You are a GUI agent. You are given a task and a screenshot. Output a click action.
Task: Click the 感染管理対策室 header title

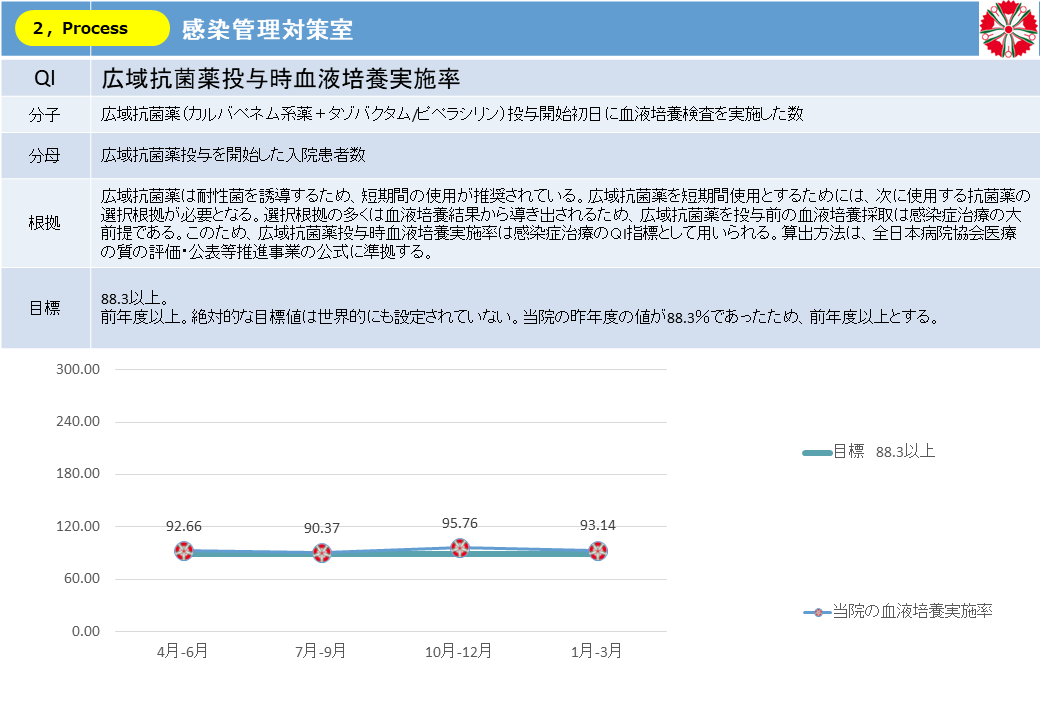pyautogui.click(x=267, y=30)
